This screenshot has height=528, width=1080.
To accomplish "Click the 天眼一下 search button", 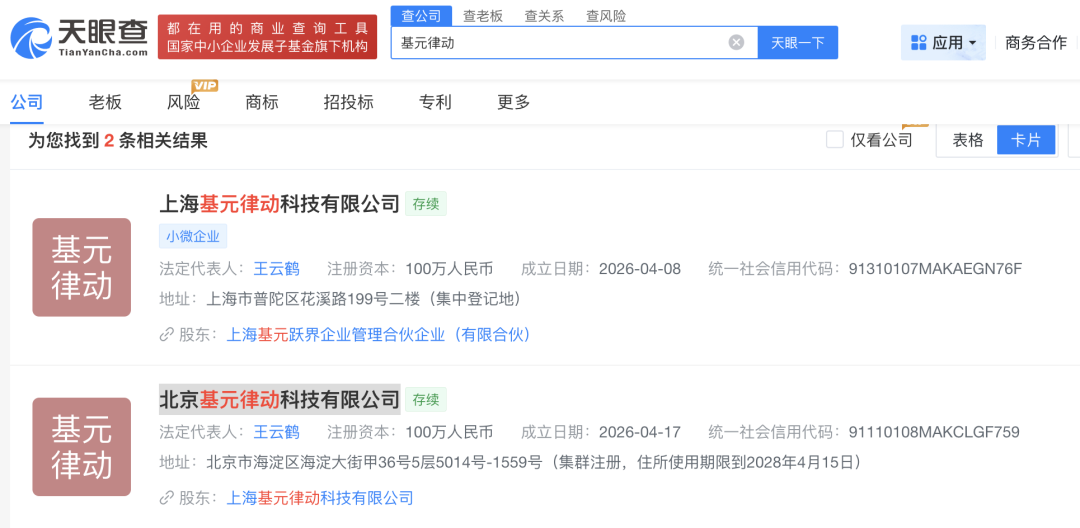I will 798,43.
